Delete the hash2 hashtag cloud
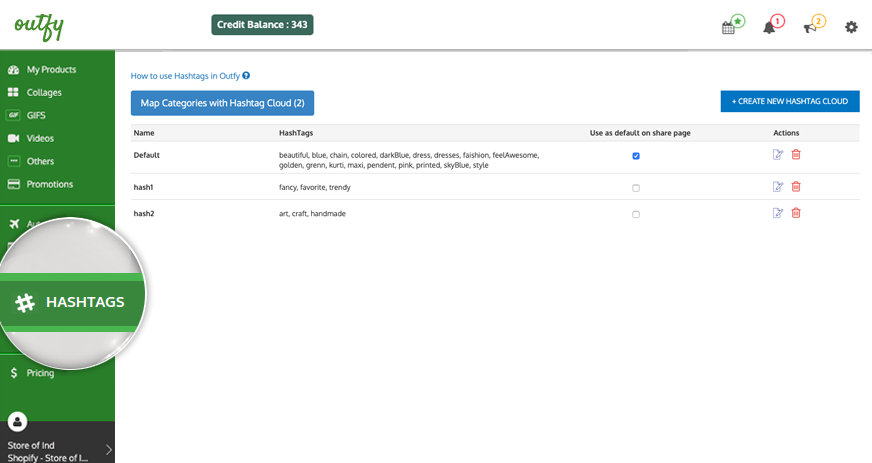Screen dimensions: 872x463 coord(796,213)
